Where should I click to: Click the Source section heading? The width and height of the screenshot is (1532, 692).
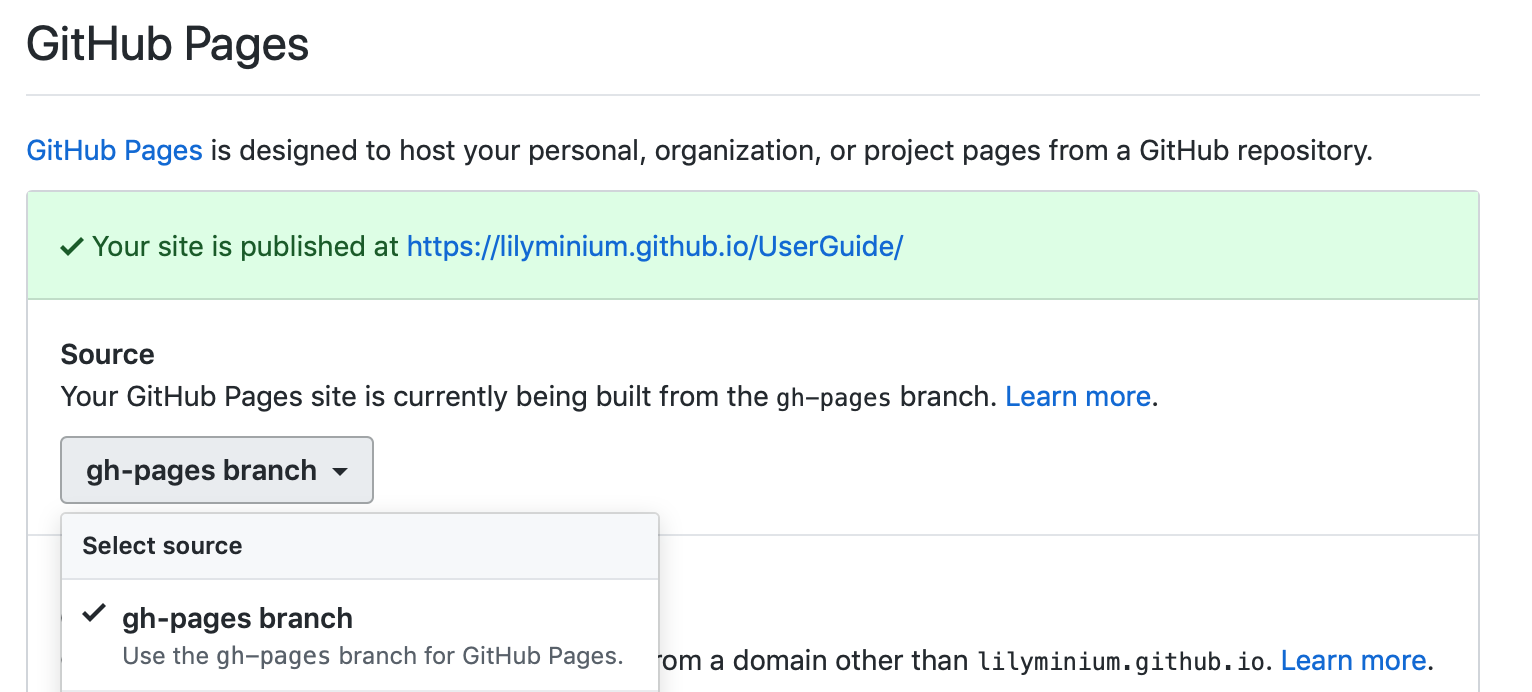point(107,354)
